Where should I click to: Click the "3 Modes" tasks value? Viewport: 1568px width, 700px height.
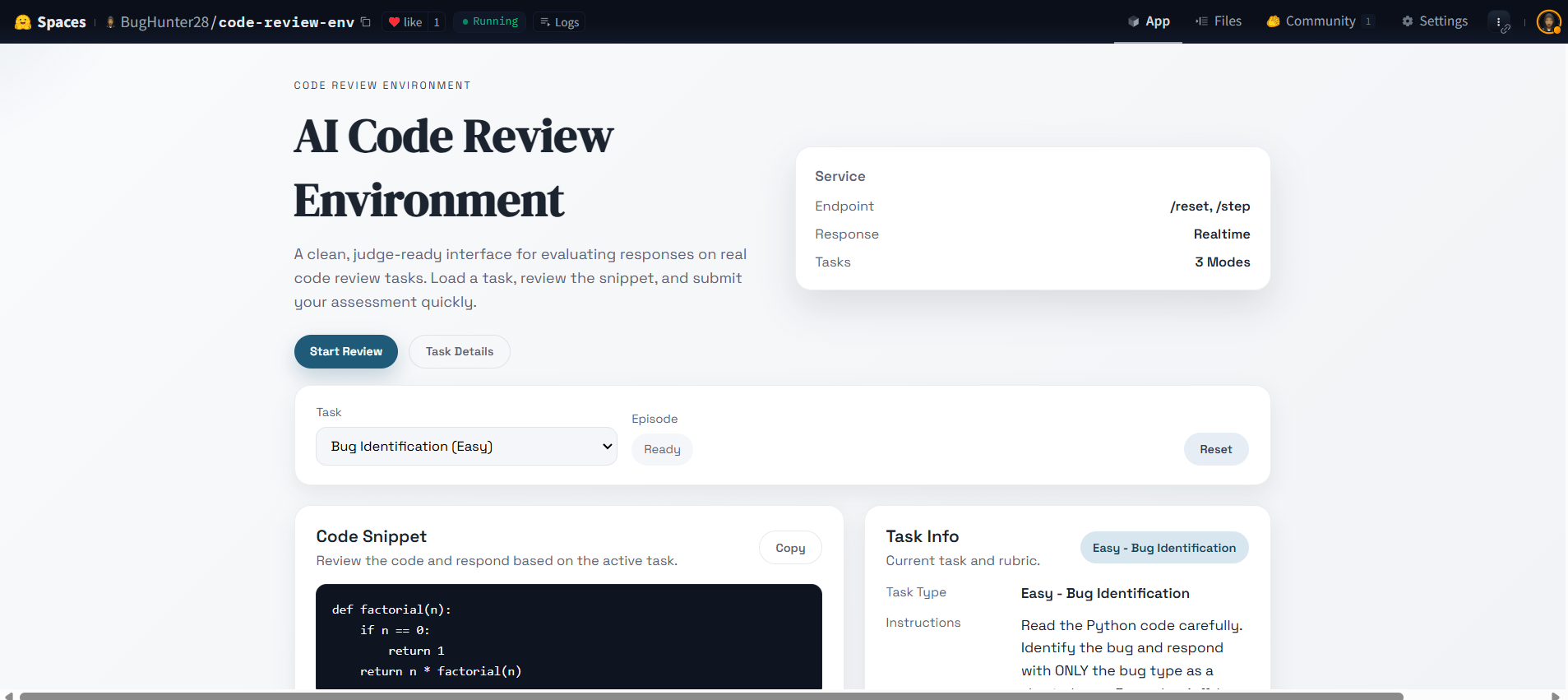[1223, 262]
